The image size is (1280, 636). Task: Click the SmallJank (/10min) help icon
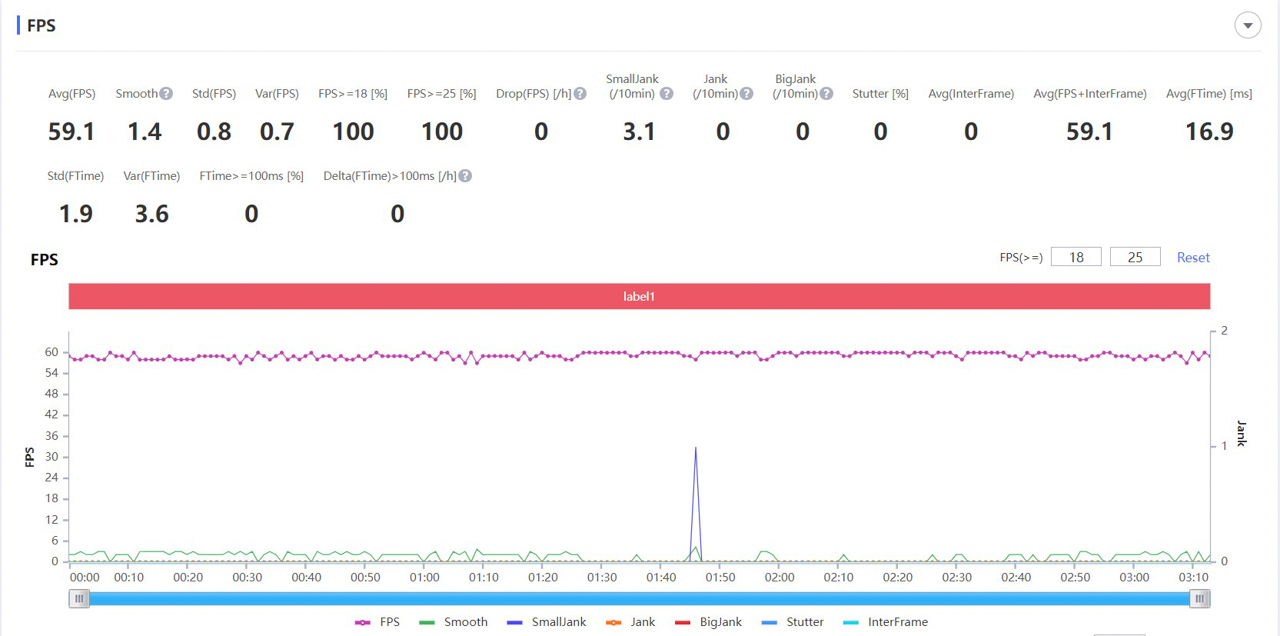[666, 94]
